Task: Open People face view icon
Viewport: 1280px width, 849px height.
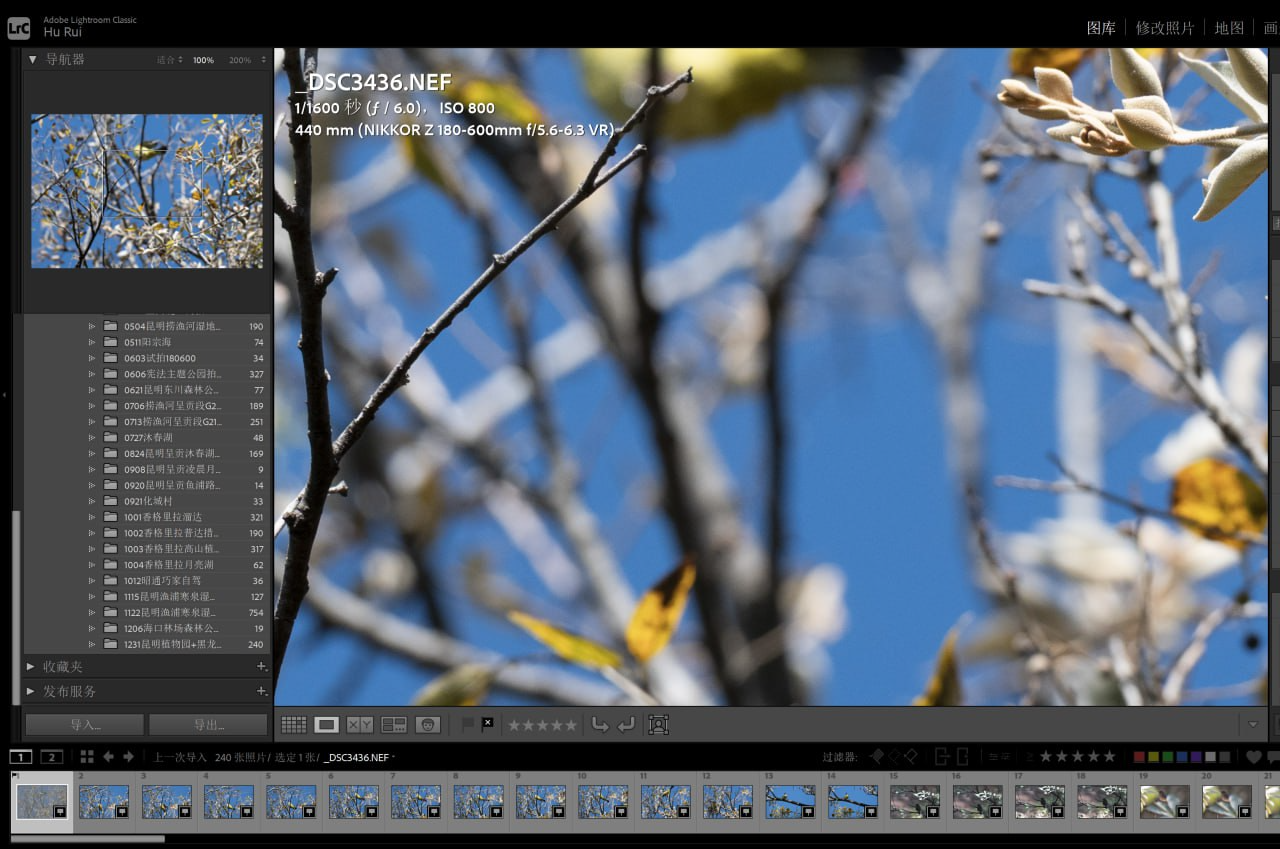Action: [x=428, y=725]
